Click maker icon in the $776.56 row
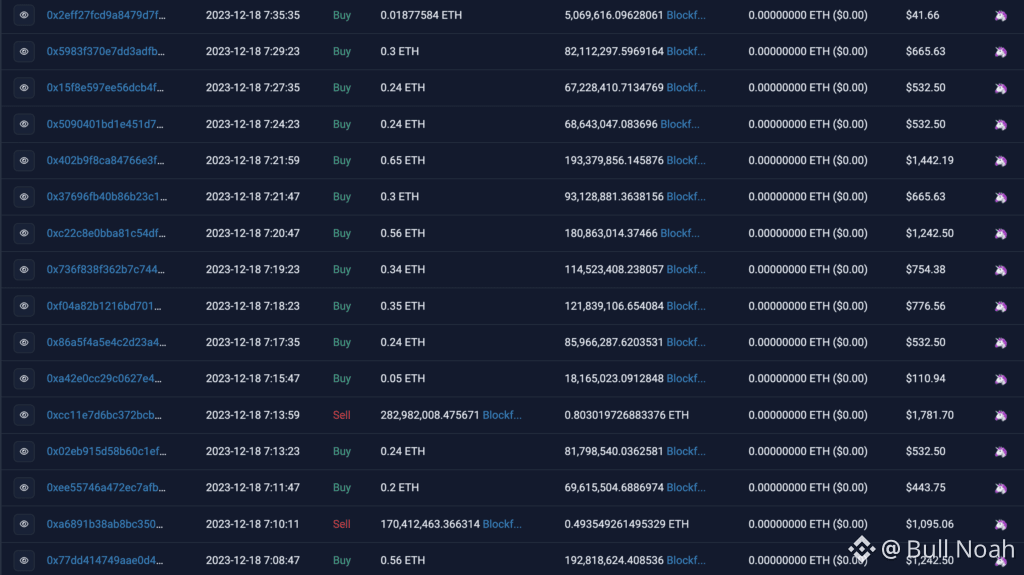This screenshot has height=575, width=1024. click(1000, 306)
